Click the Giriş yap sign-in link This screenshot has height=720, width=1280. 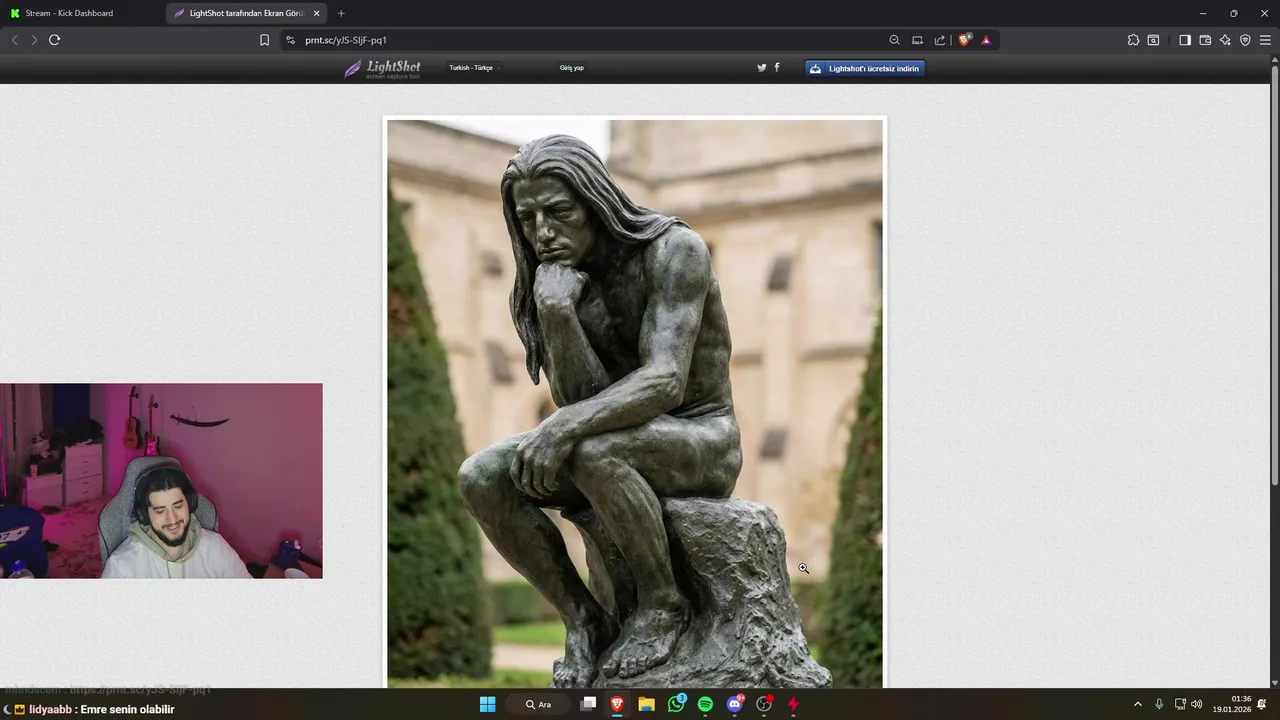[571, 68]
